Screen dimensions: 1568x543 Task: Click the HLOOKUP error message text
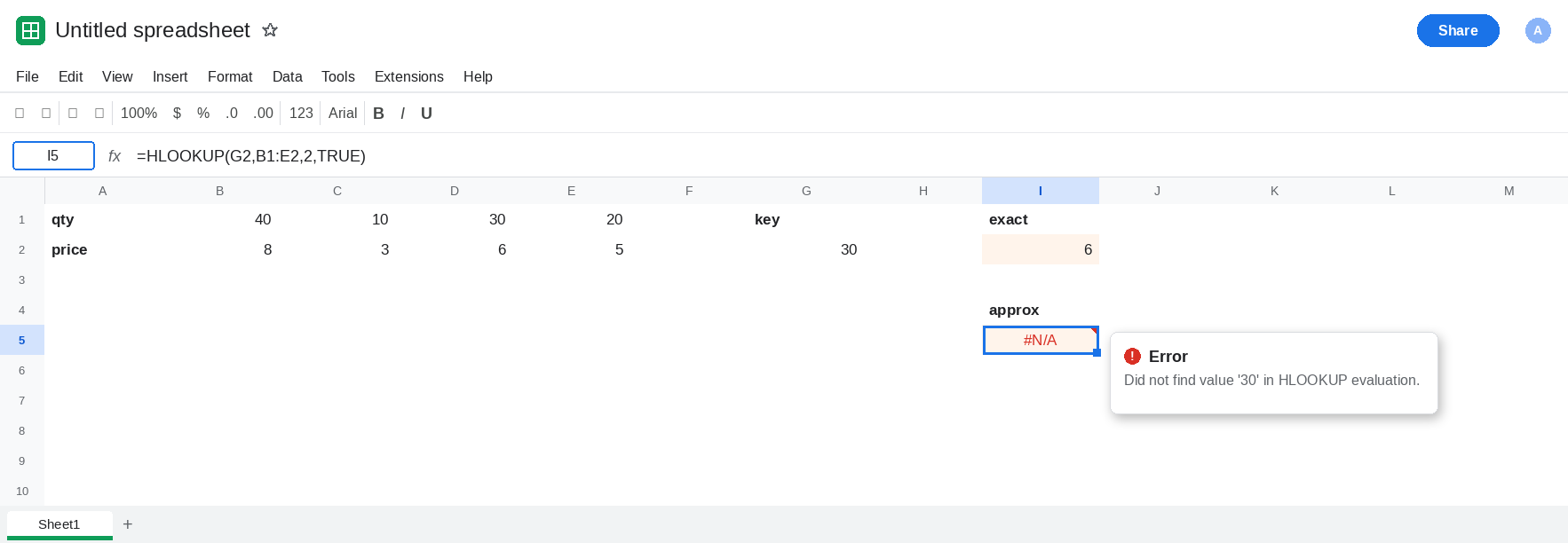point(1271,380)
